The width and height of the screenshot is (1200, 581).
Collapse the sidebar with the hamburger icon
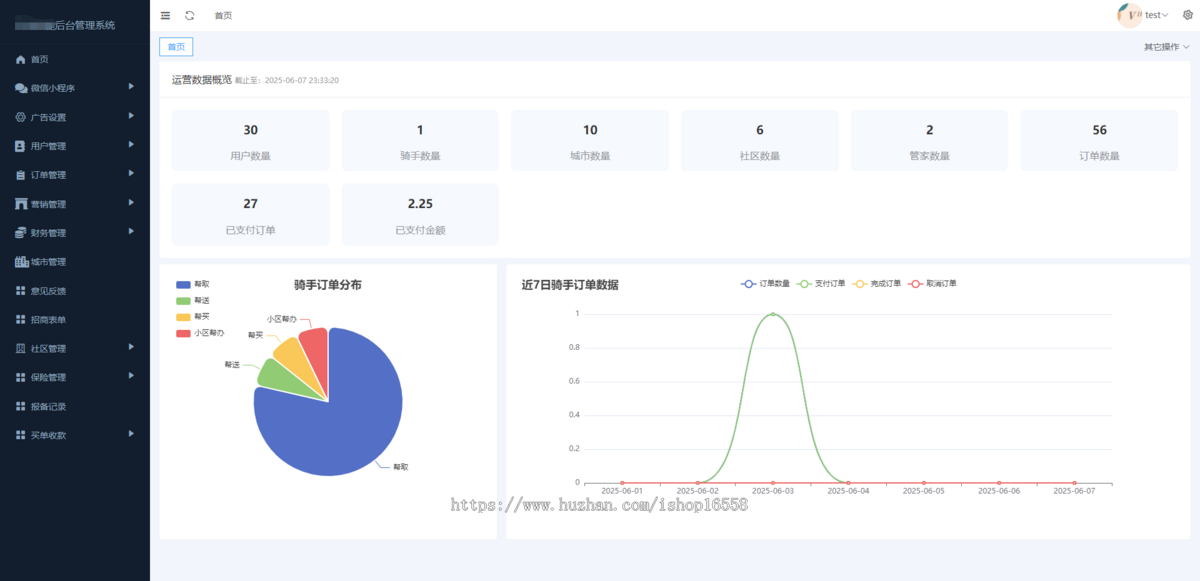click(165, 15)
